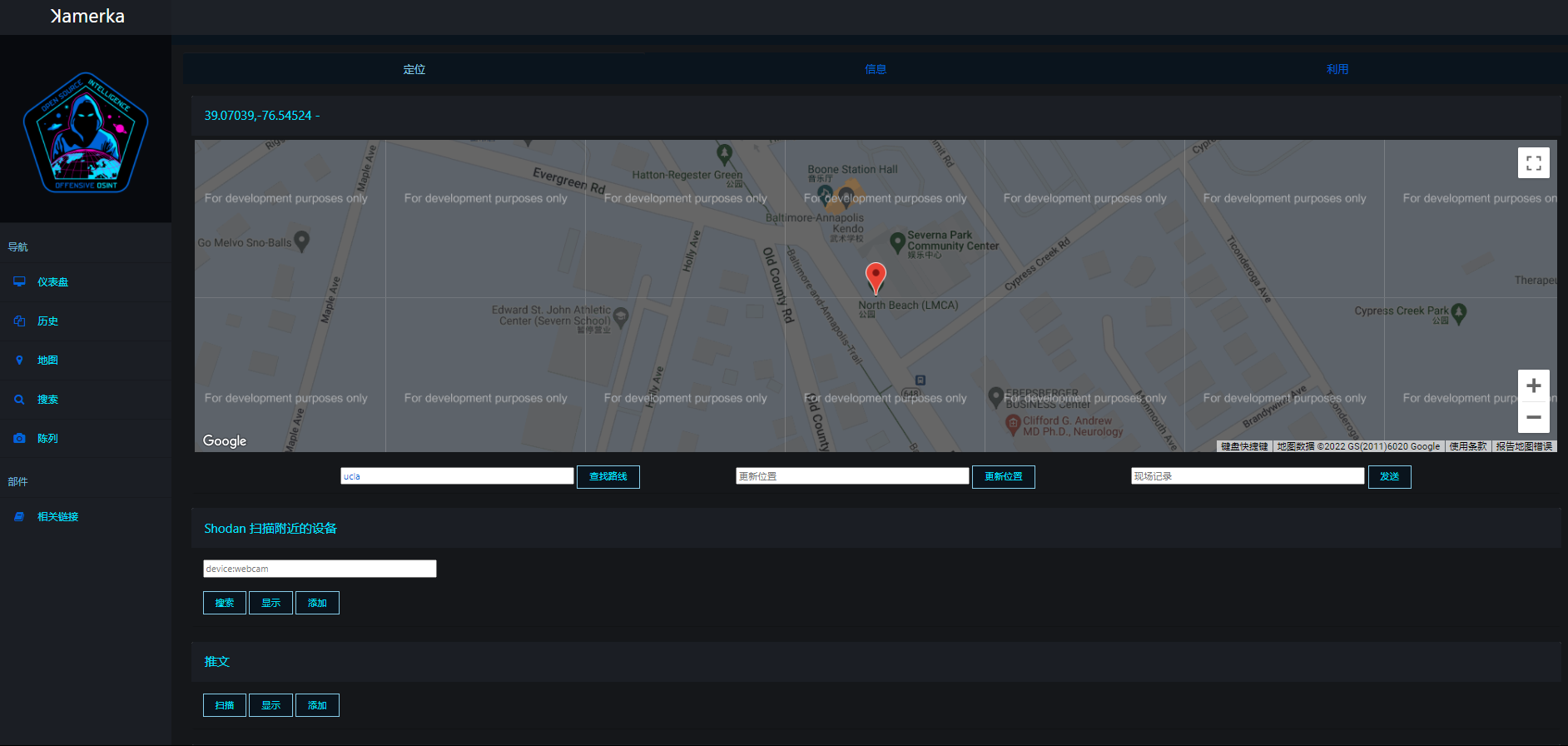Viewport: 1568px width, 746px height.
Task: Click the location pin icon beside 地图
Action: tap(19, 360)
